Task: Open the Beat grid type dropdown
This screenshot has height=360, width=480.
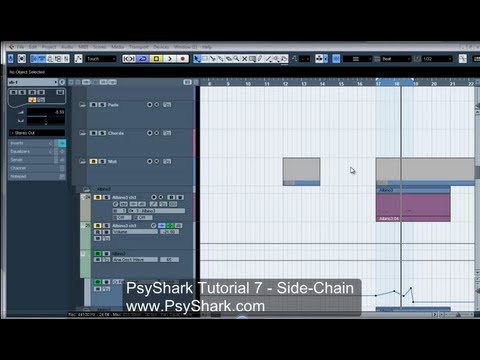Action: click(x=396, y=59)
